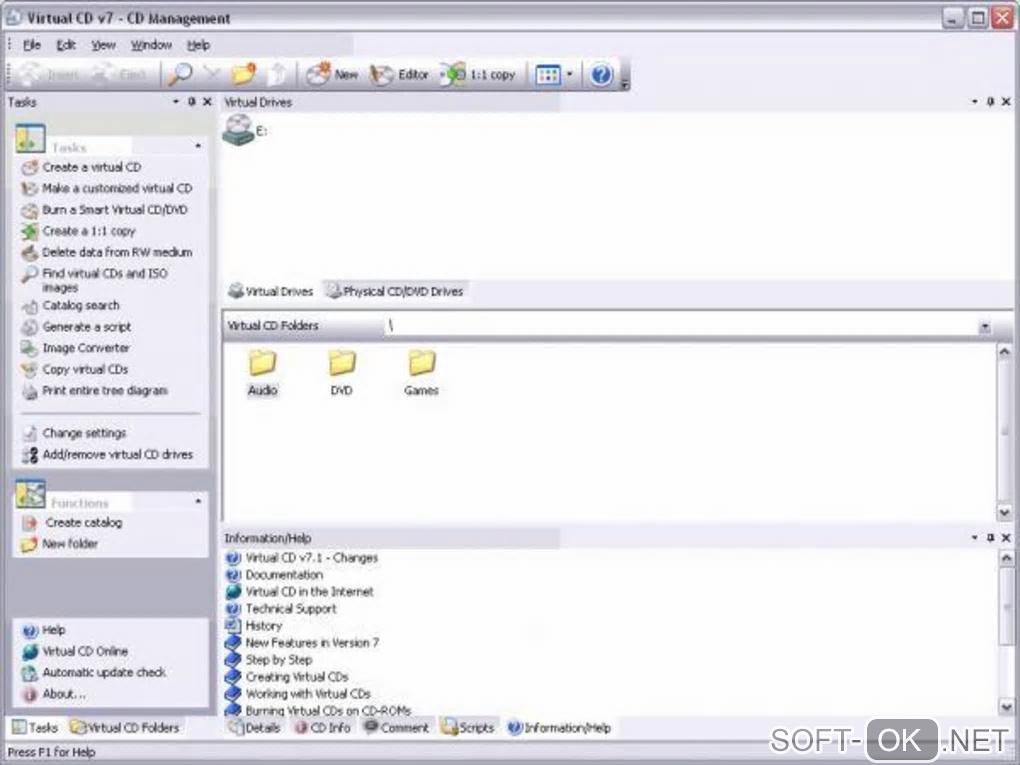Click Create a 1:1 copy task

click(79, 231)
